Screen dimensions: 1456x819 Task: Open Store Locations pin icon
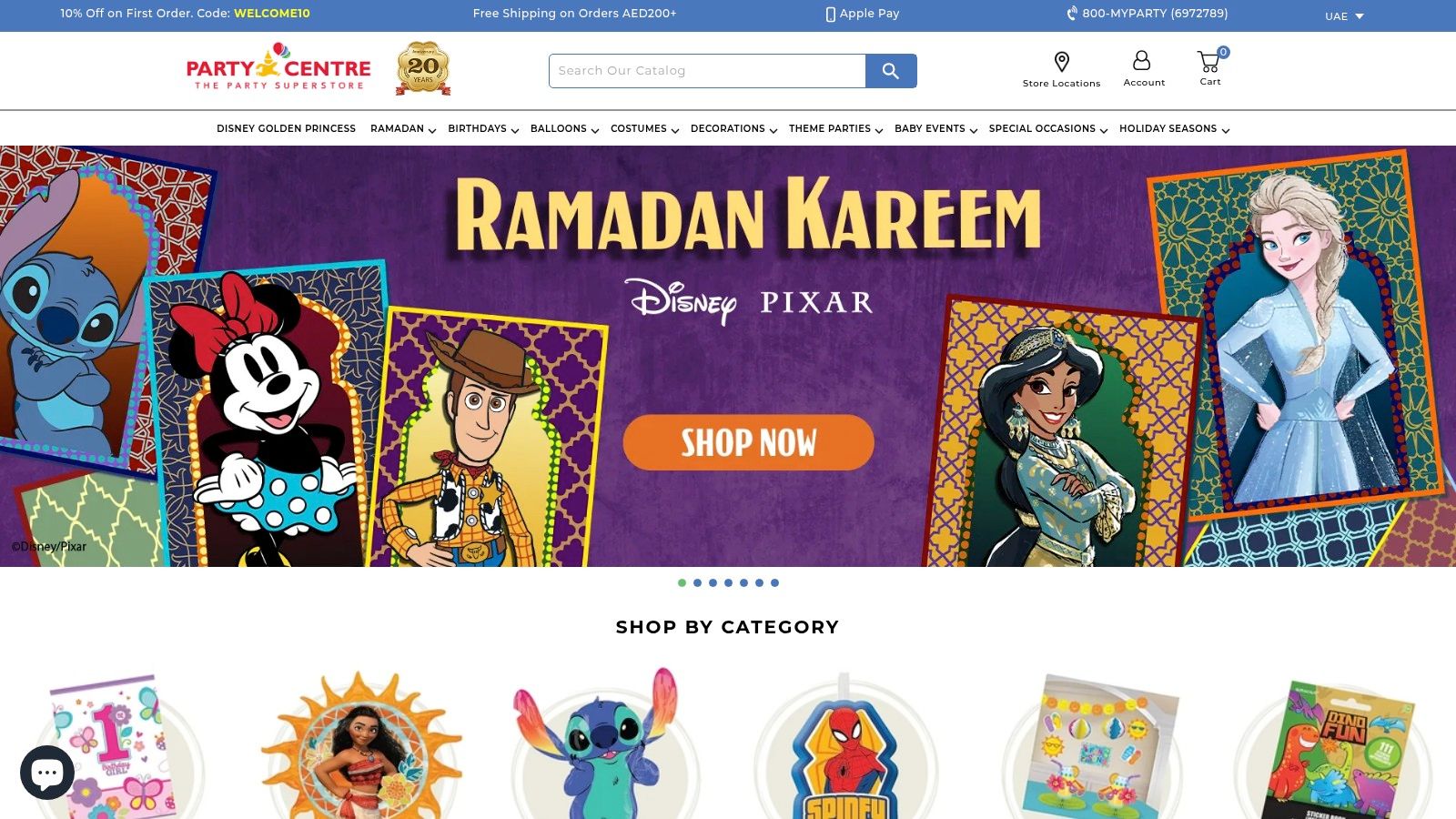tap(1061, 62)
